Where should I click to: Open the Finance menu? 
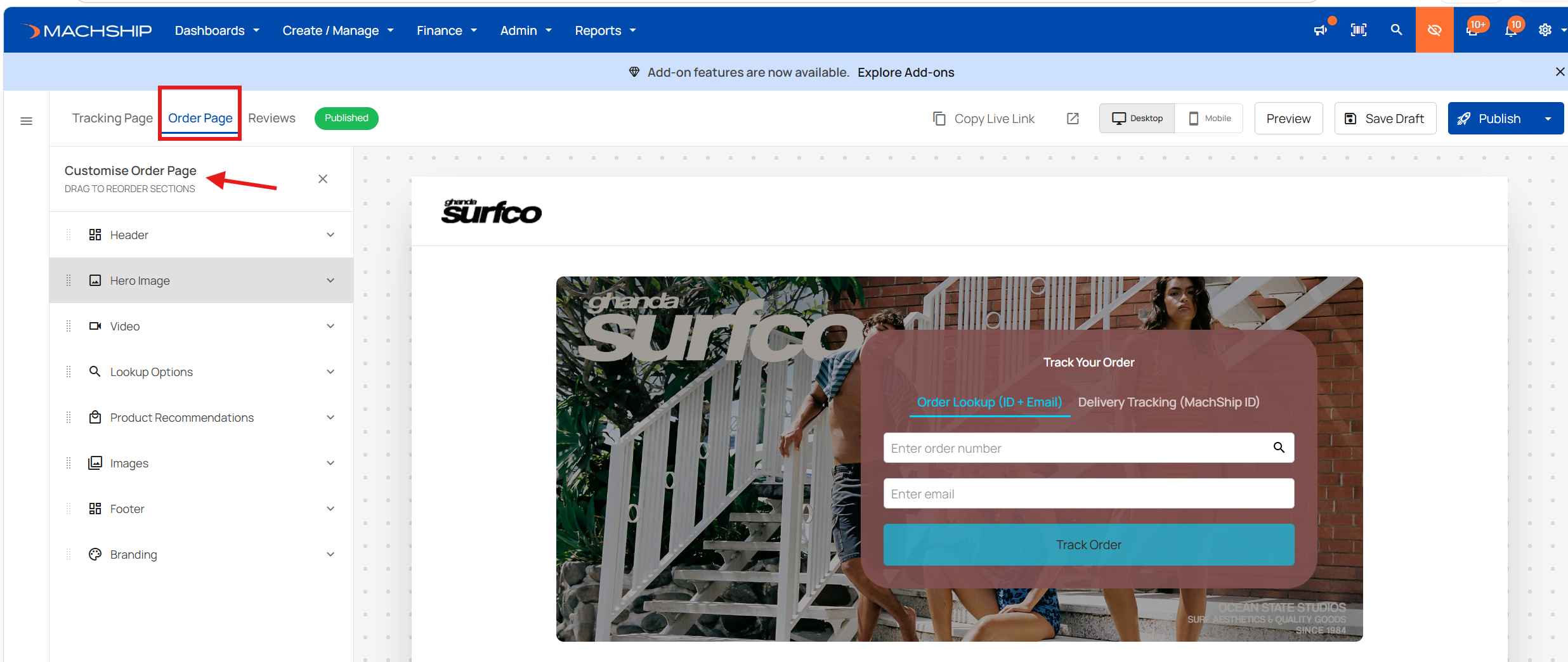point(447,30)
